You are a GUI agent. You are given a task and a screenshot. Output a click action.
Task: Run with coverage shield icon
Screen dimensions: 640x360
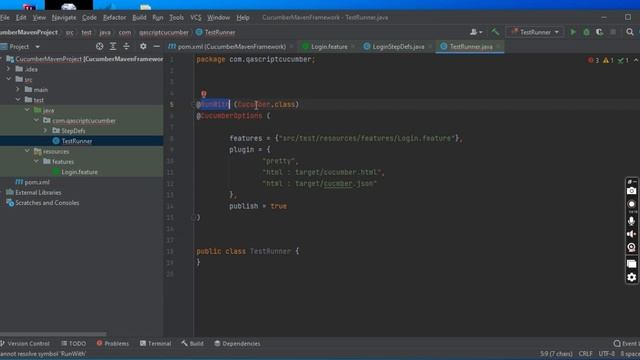600,32
